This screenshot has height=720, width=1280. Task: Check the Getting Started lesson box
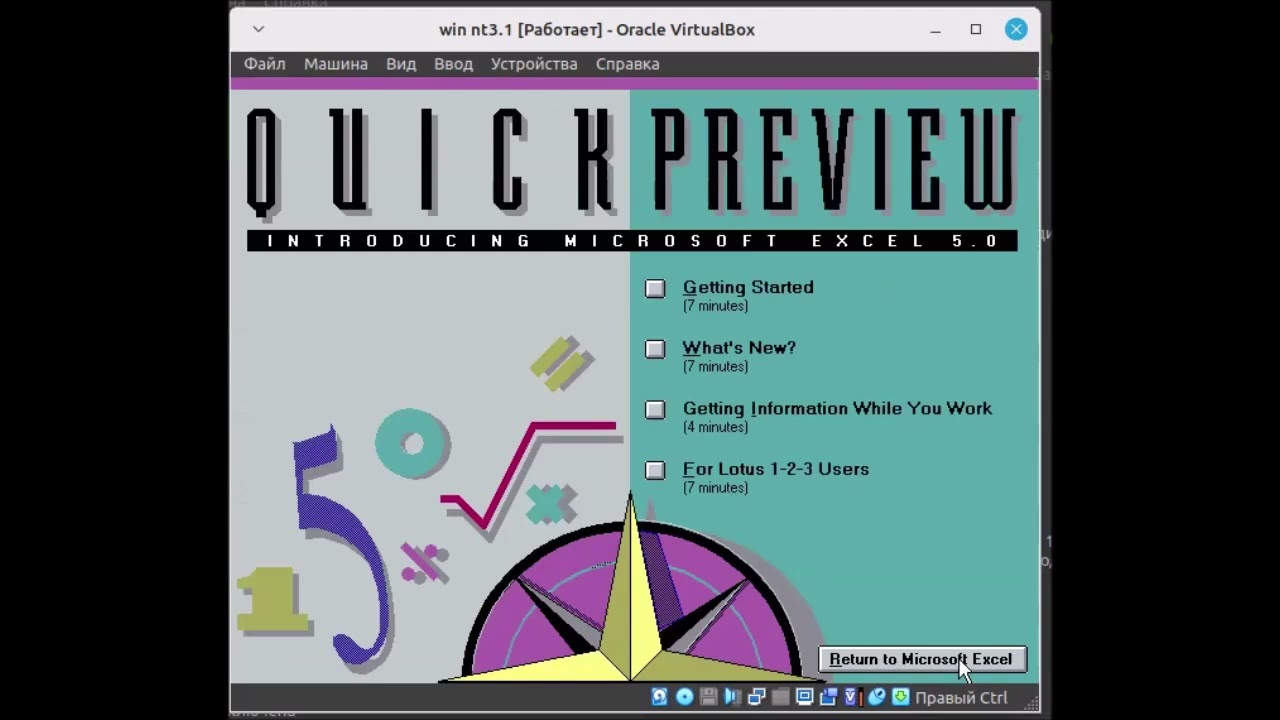[x=655, y=288]
